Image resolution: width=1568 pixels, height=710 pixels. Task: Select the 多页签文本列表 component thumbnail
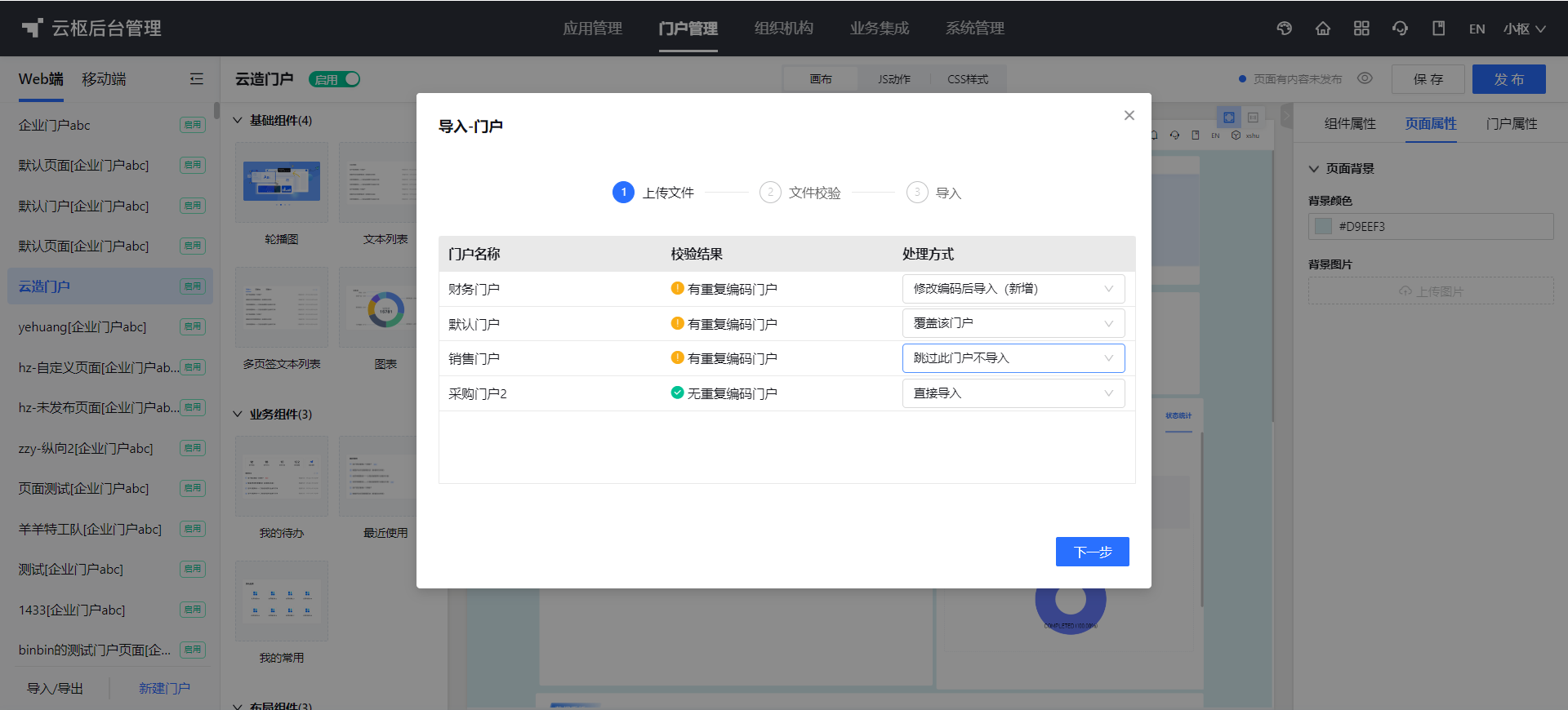(282, 308)
